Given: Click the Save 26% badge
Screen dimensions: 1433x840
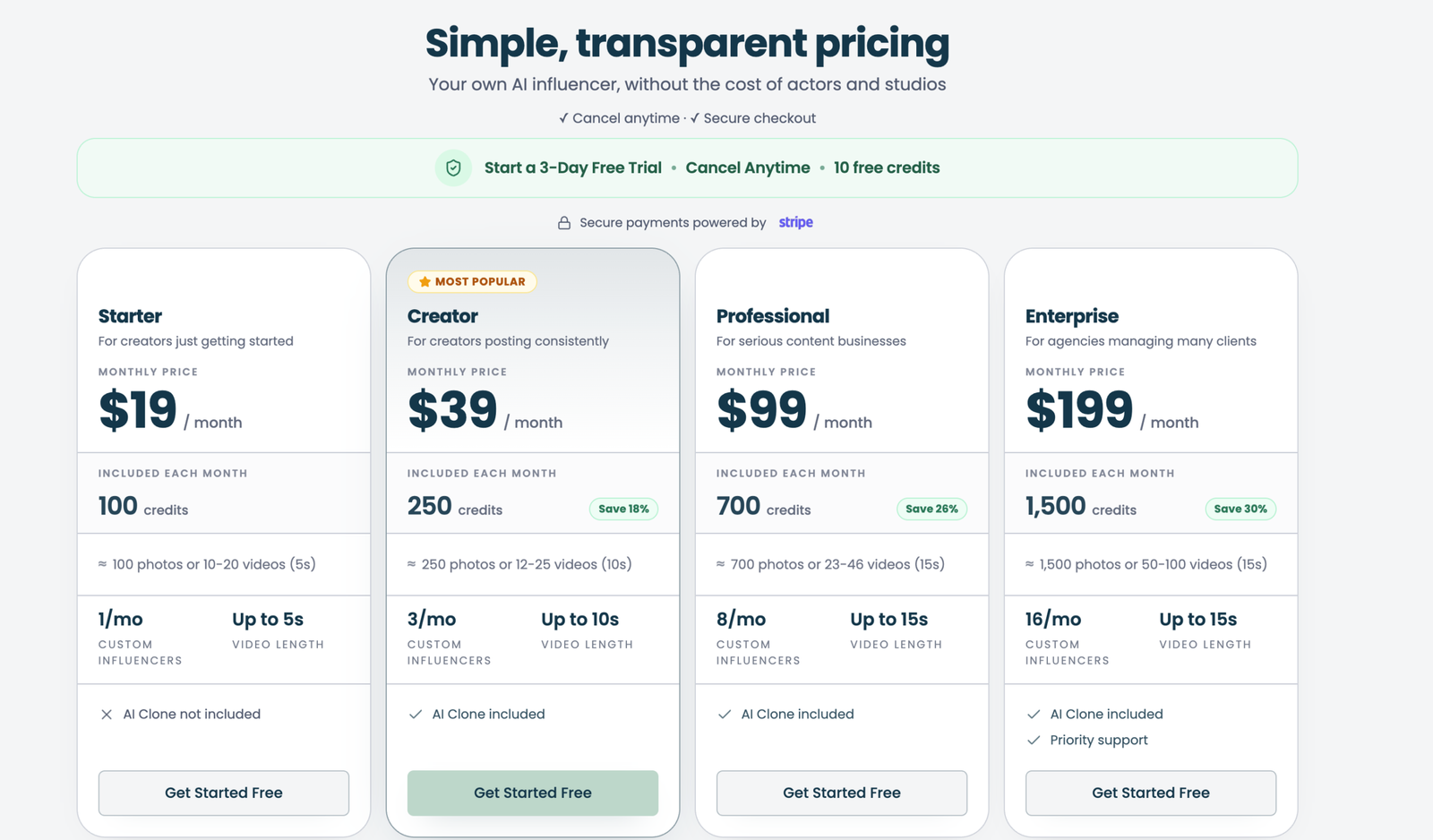Looking at the screenshot, I should click(x=931, y=509).
